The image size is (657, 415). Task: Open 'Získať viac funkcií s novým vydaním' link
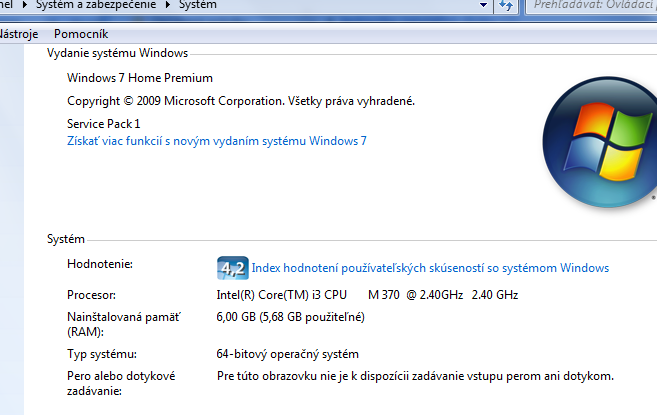(x=216, y=141)
